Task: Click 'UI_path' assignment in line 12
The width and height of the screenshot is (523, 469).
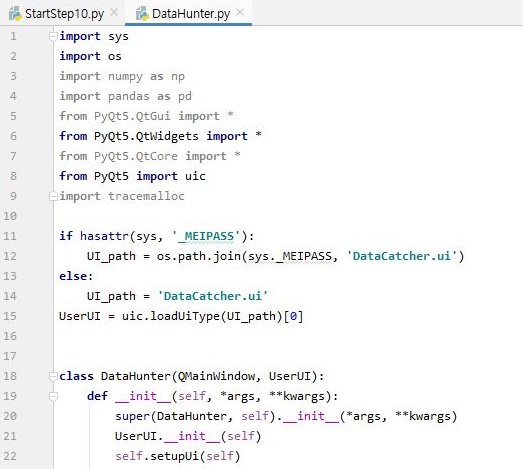Action: tap(111, 257)
